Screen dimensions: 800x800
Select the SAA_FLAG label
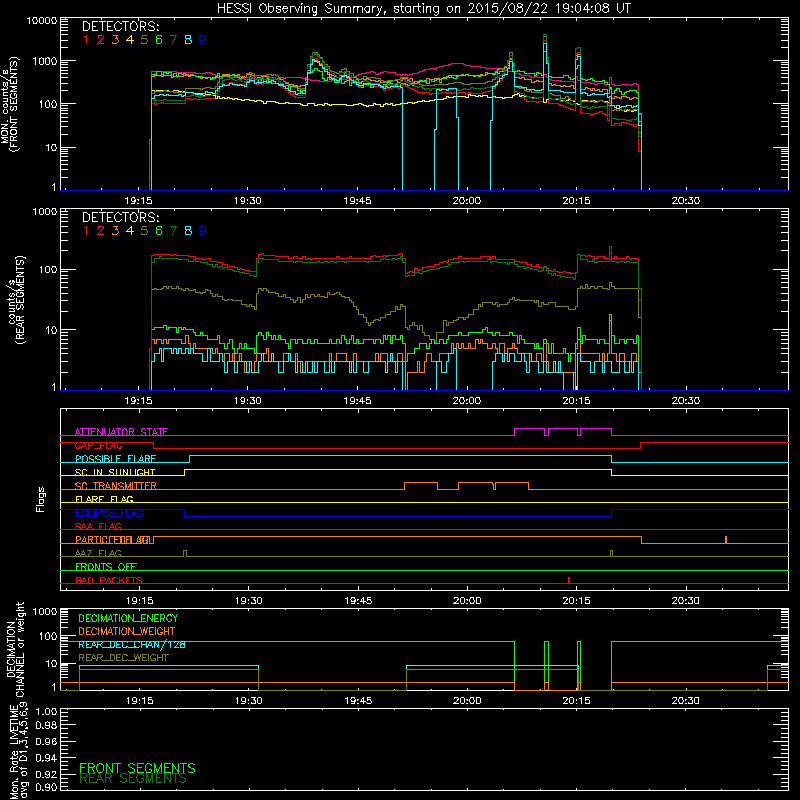click(x=98, y=527)
